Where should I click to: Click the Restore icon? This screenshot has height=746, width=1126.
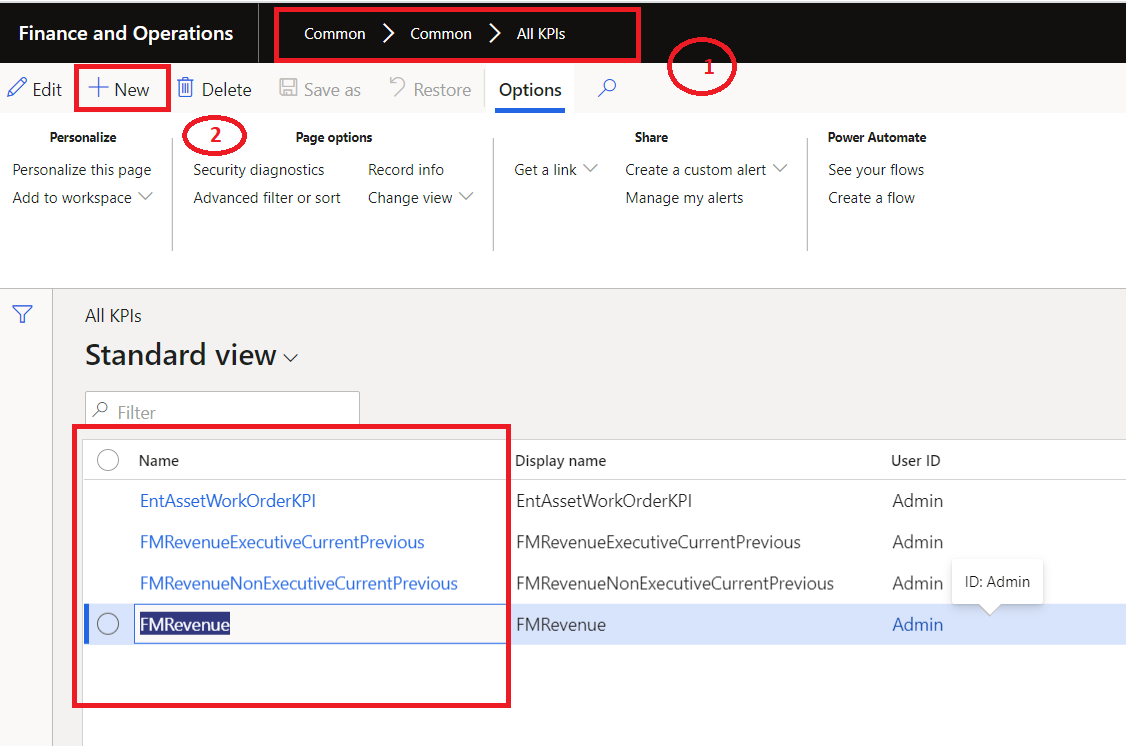click(400, 88)
